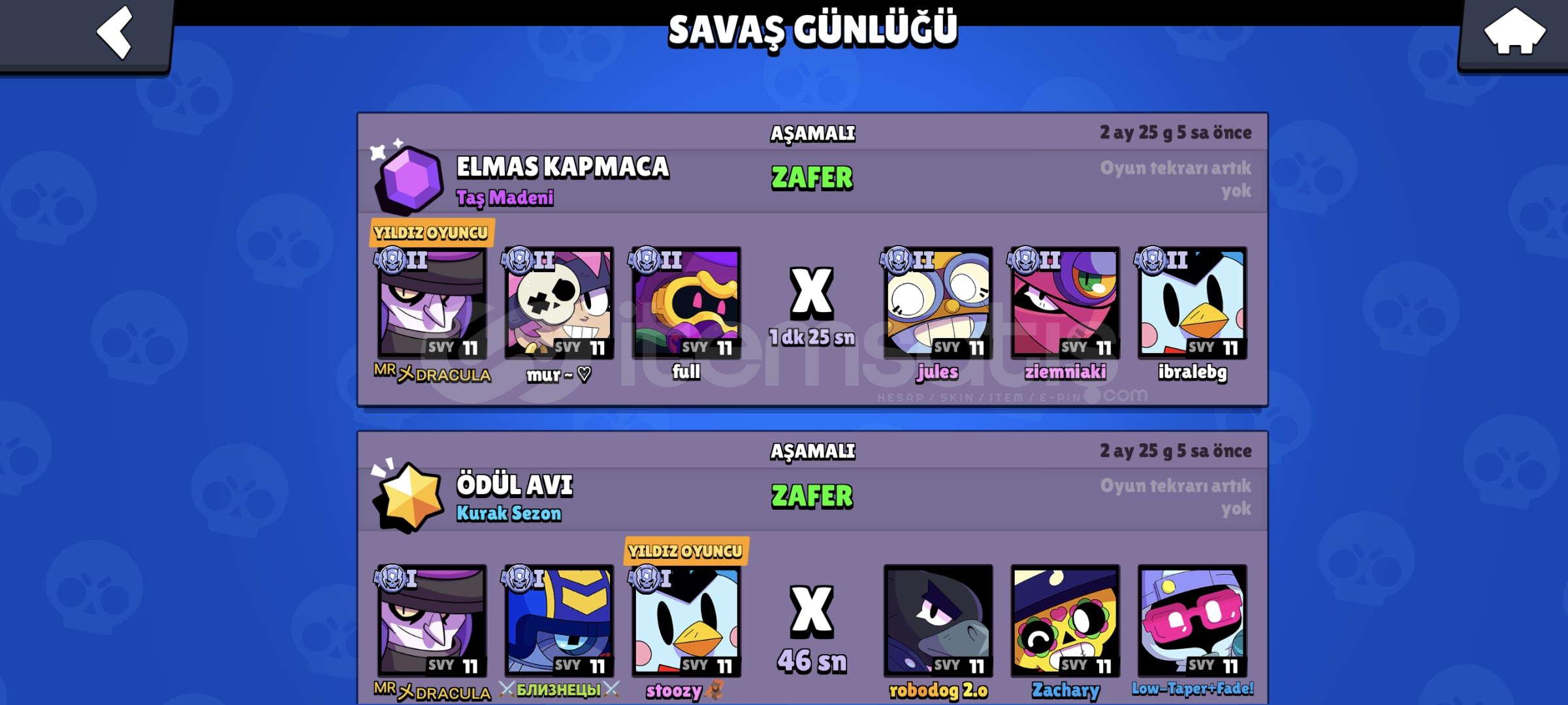Open star player stoozy's portrait
1568x705 pixels.
pos(686,621)
